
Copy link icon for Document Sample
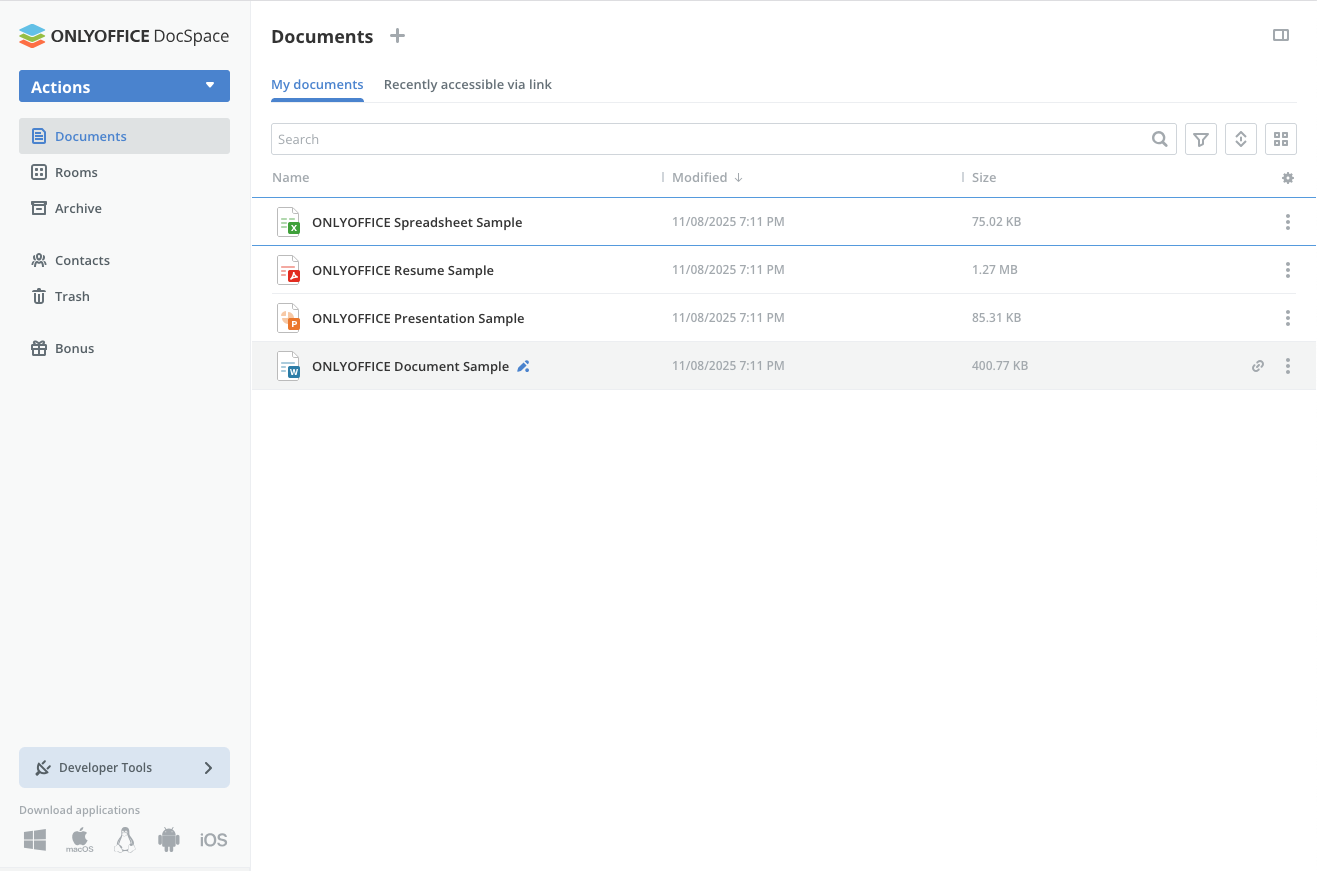pyautogui.click(x=1258, y=366)
